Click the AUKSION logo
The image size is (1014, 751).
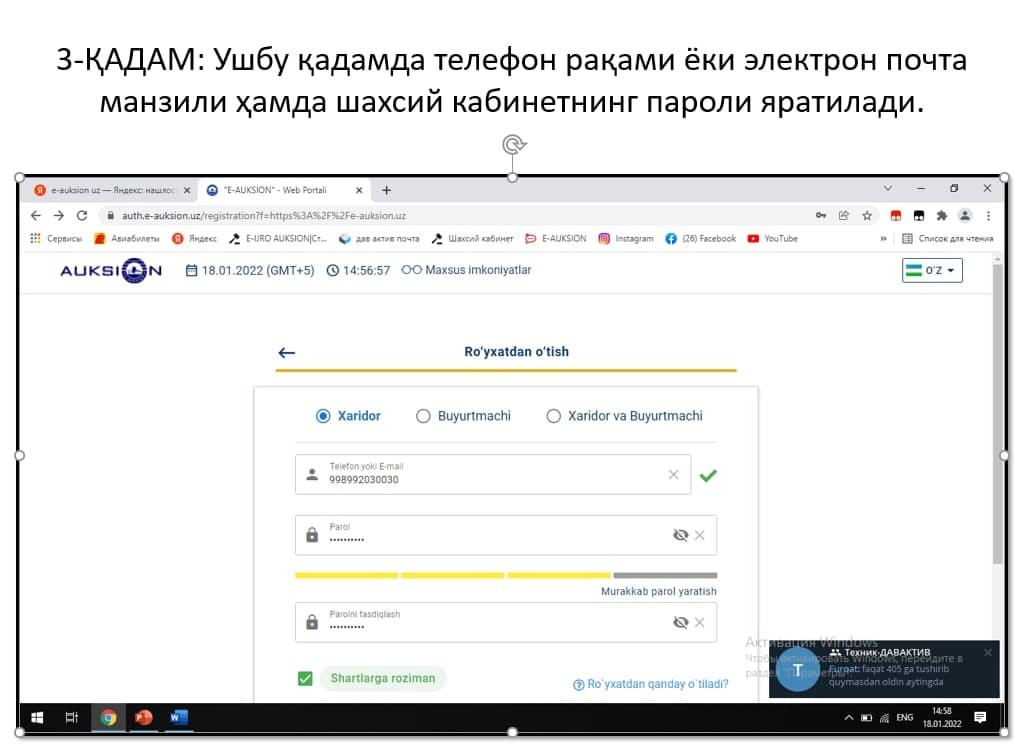[x=111, y=270]
